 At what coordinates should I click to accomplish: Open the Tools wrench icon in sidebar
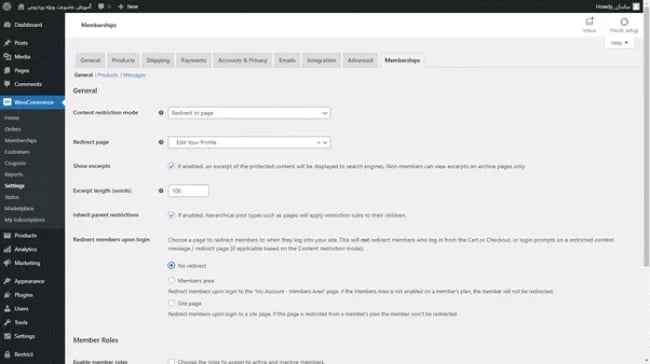[7, 322]
